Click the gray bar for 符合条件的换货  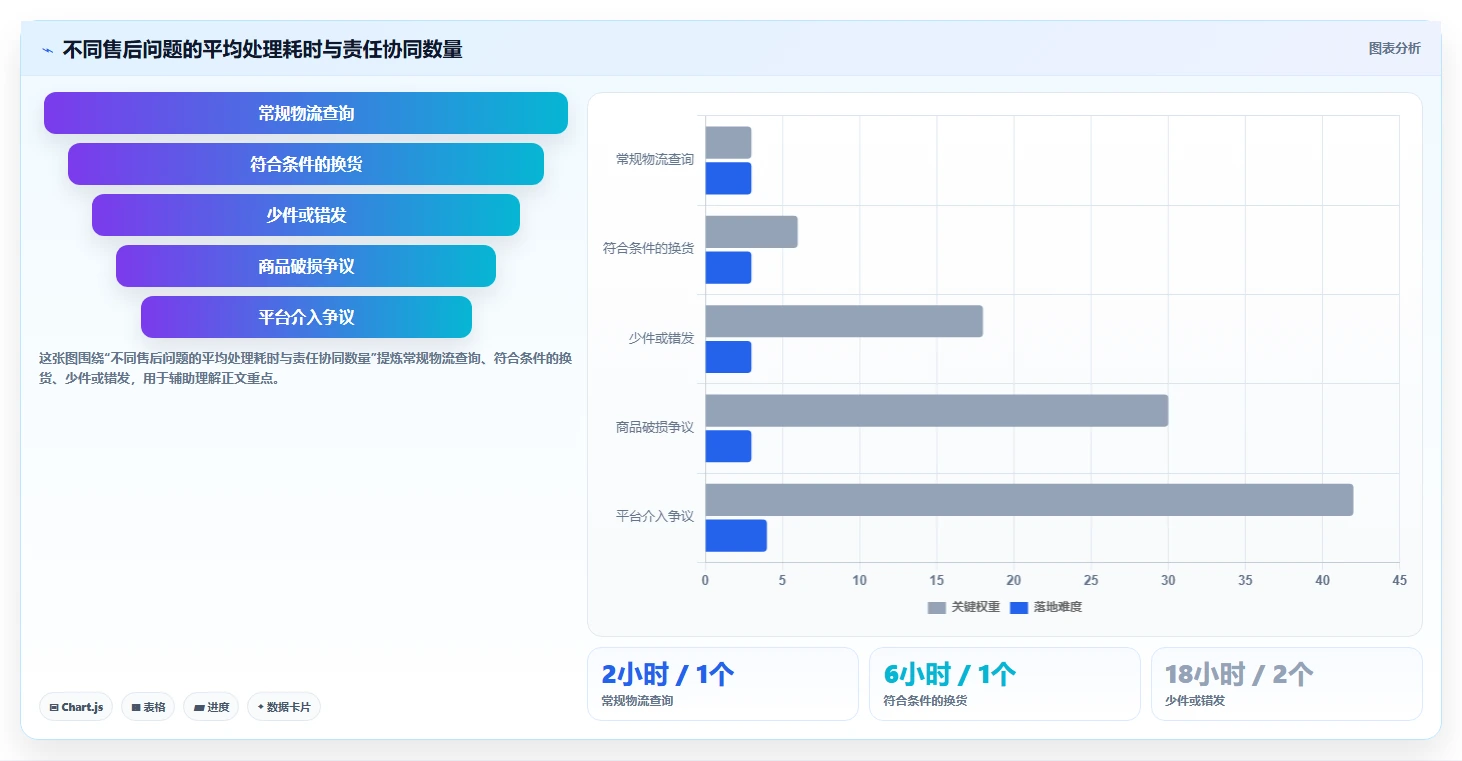(752, 232)
